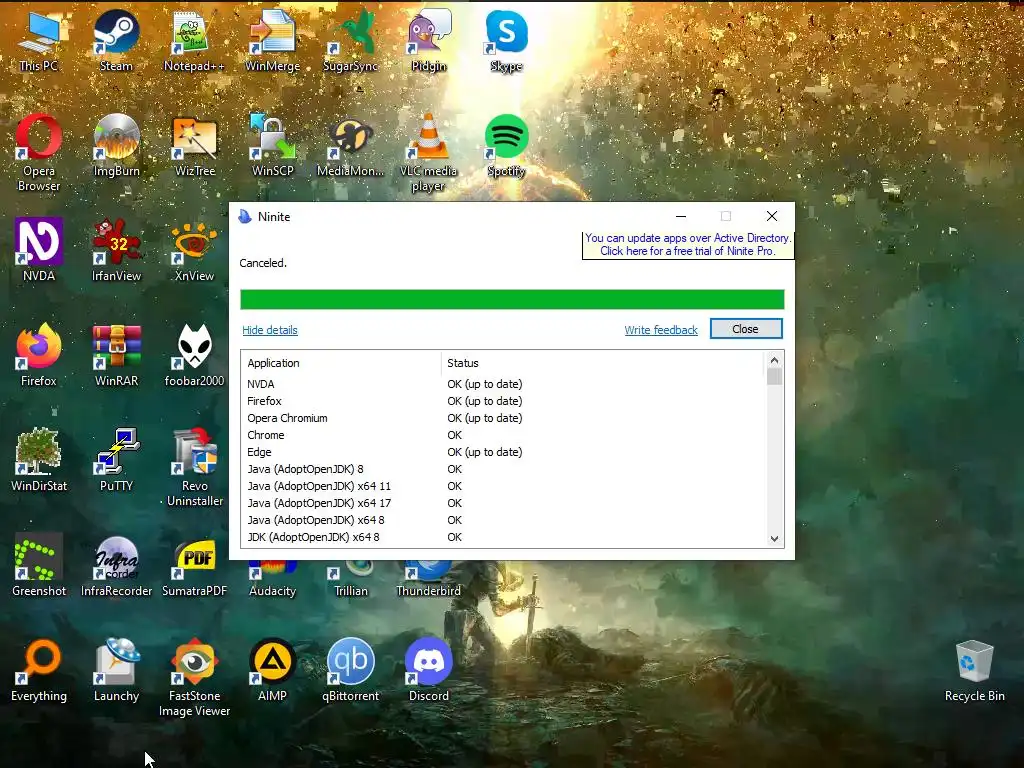Click the Ninite Pro free trial banner

pos(687,245)
